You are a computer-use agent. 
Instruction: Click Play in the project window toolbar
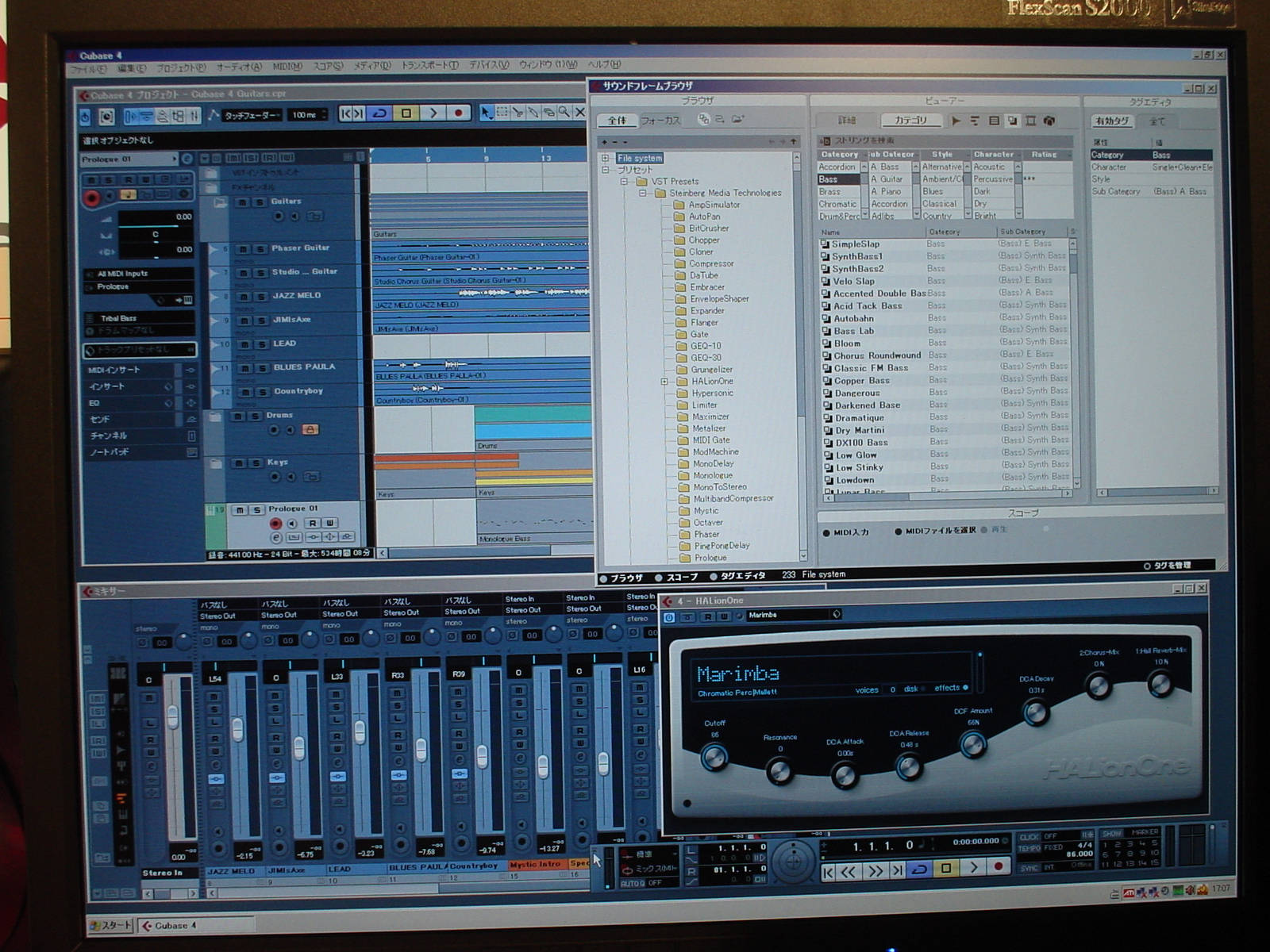tap(433, 113)
